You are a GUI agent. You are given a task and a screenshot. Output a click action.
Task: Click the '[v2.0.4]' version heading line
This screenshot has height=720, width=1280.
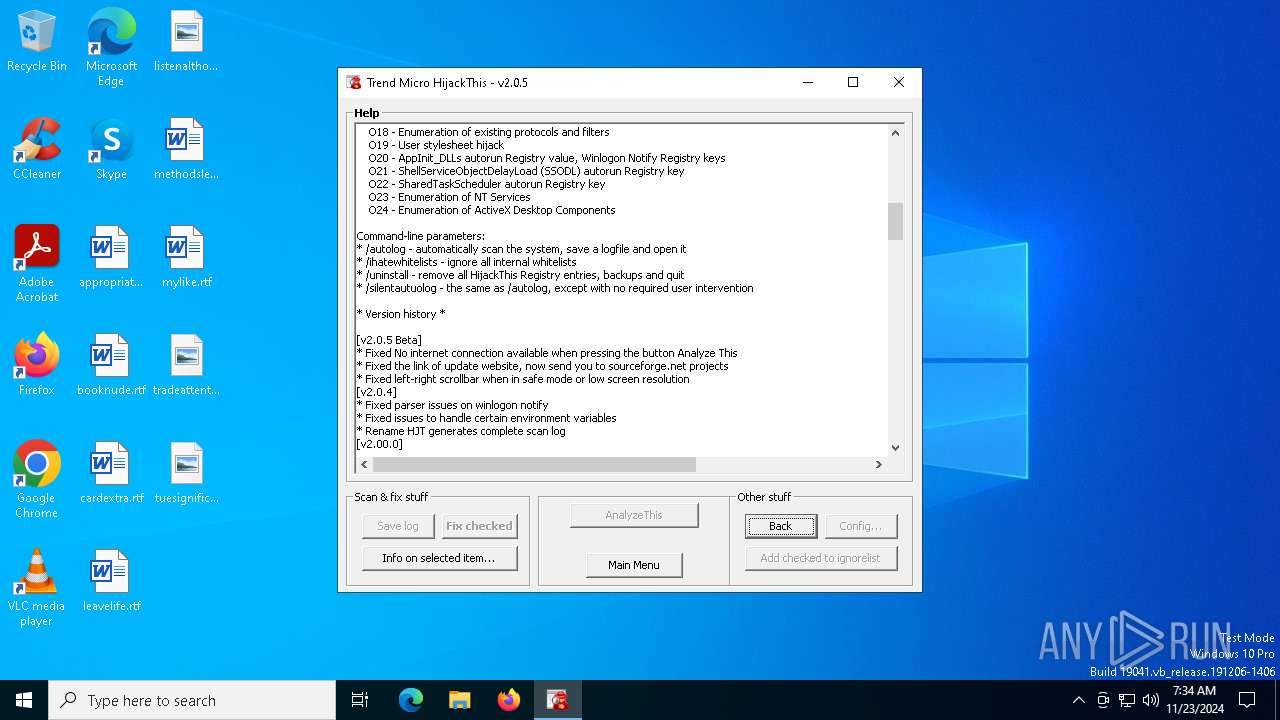point(377,392)
